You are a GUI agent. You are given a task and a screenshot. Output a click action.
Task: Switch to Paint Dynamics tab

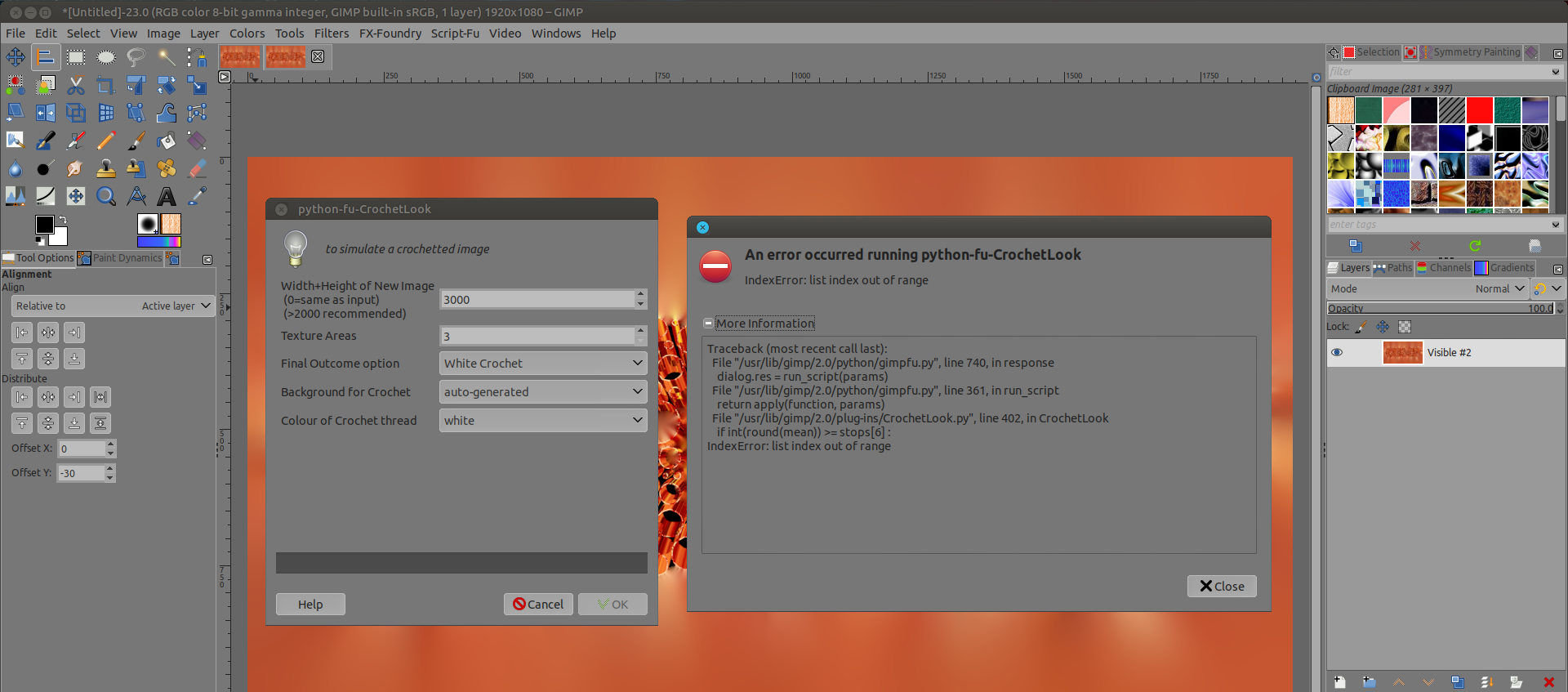(x=120, y=258)
